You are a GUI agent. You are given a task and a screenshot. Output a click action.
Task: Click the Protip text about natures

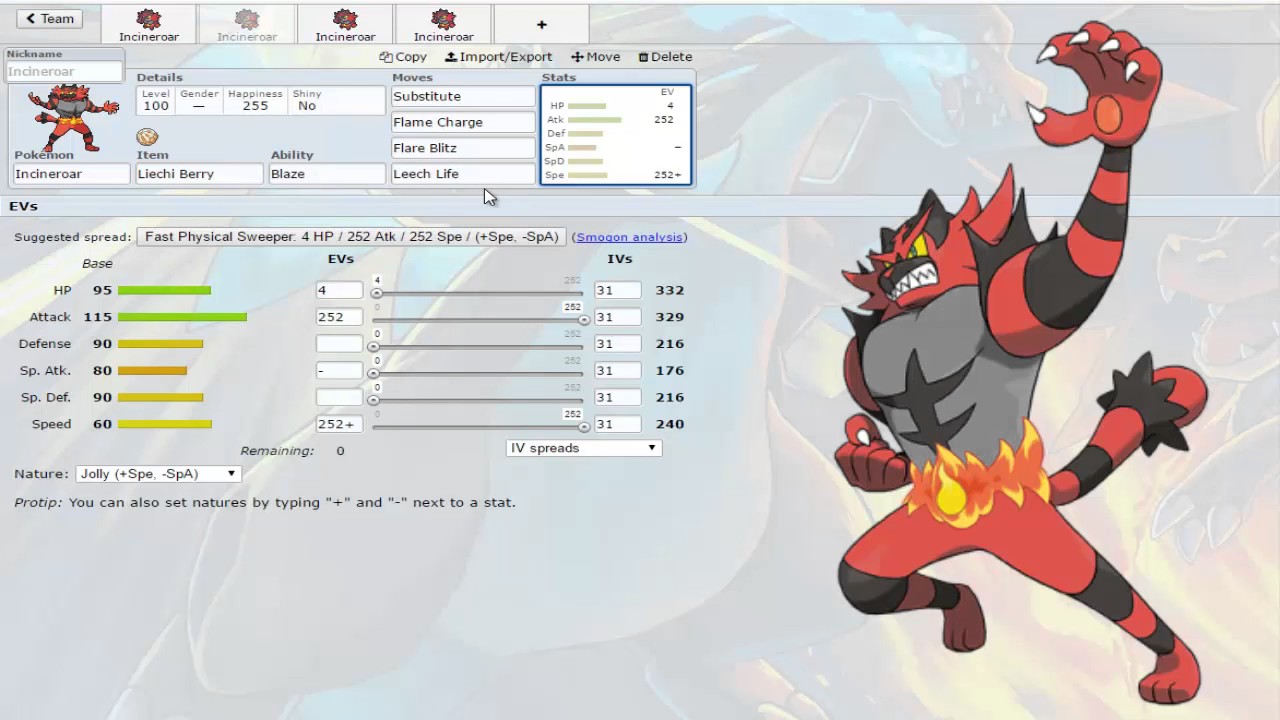pos(265,502)
